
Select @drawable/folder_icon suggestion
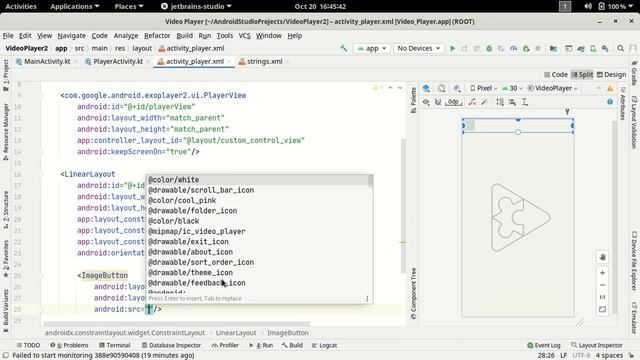pyautogui.click(x=258, y=211)
